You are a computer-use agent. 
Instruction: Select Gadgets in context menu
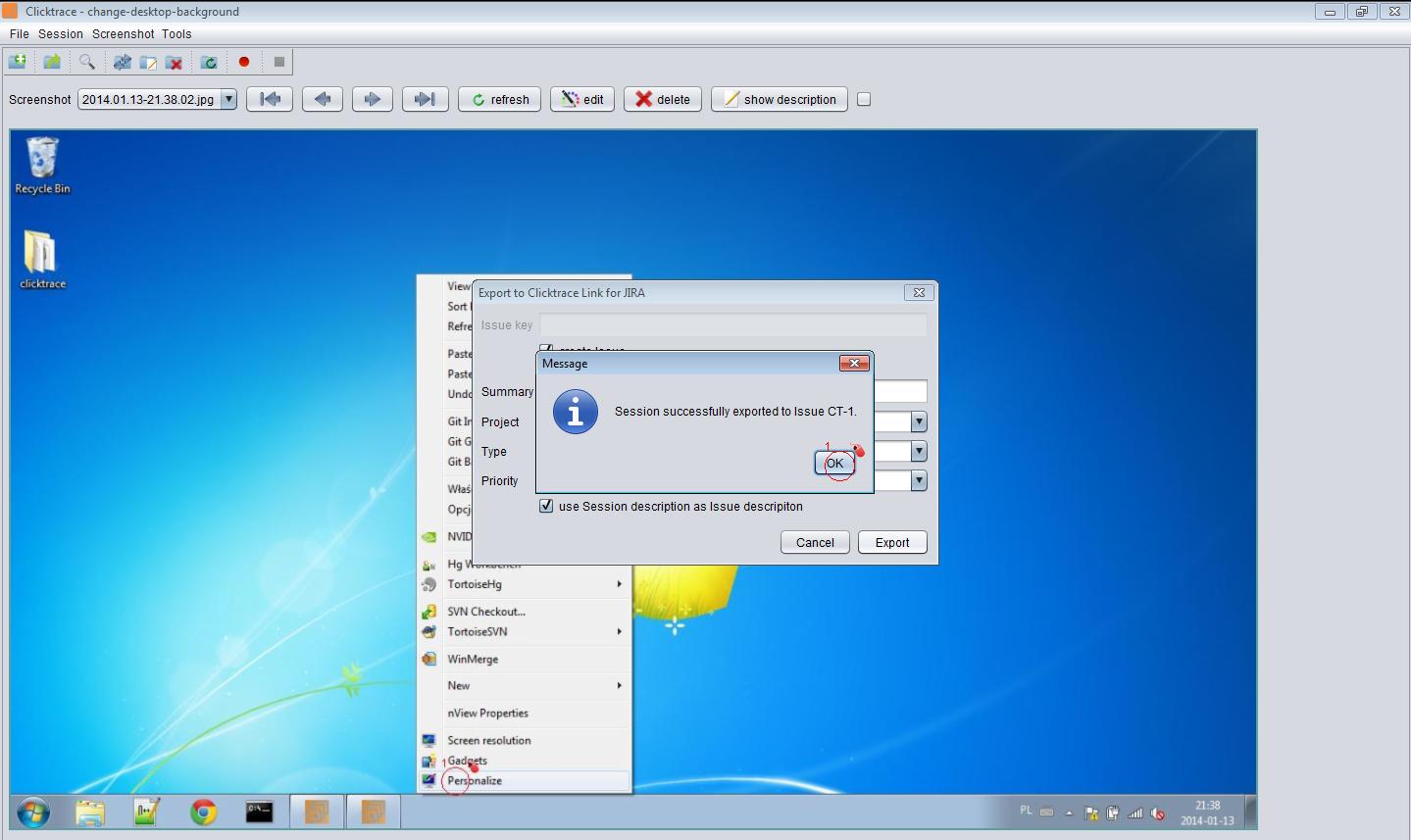click(x=525, y=761)
